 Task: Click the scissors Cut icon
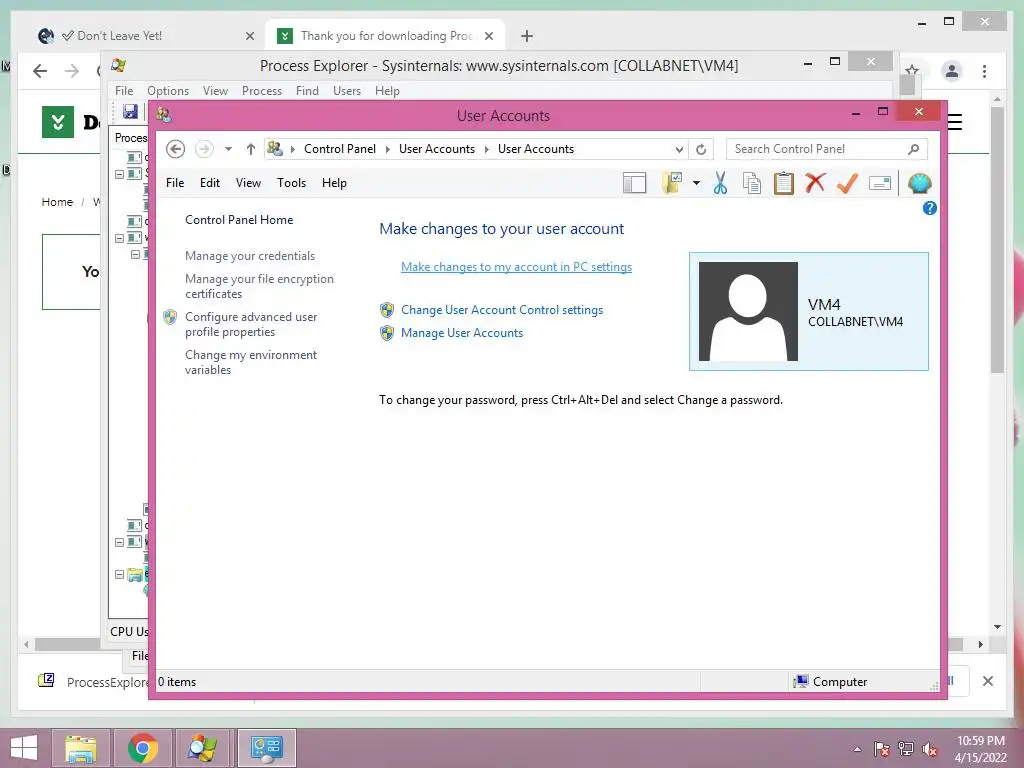point(720,184)
